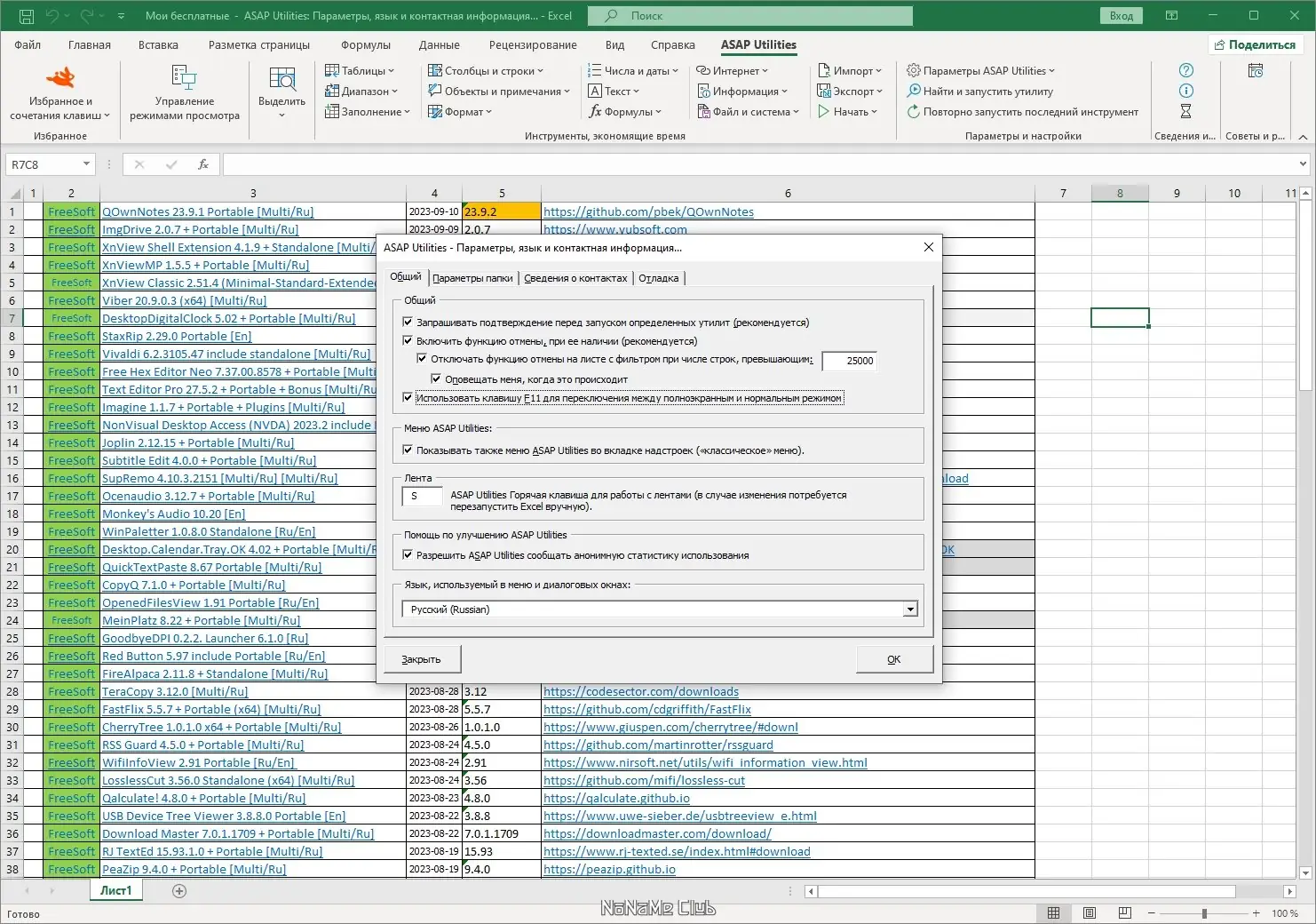Click the OK dialog button

[x=894, y=659]
